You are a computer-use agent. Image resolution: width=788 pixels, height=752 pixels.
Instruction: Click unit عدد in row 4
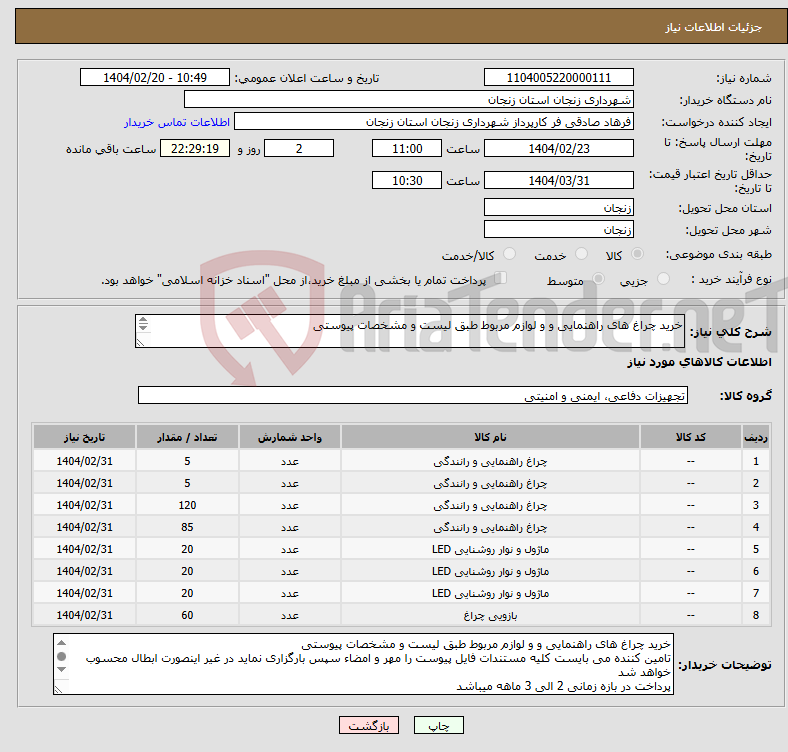pyautogui.click(x=290, y=527)
